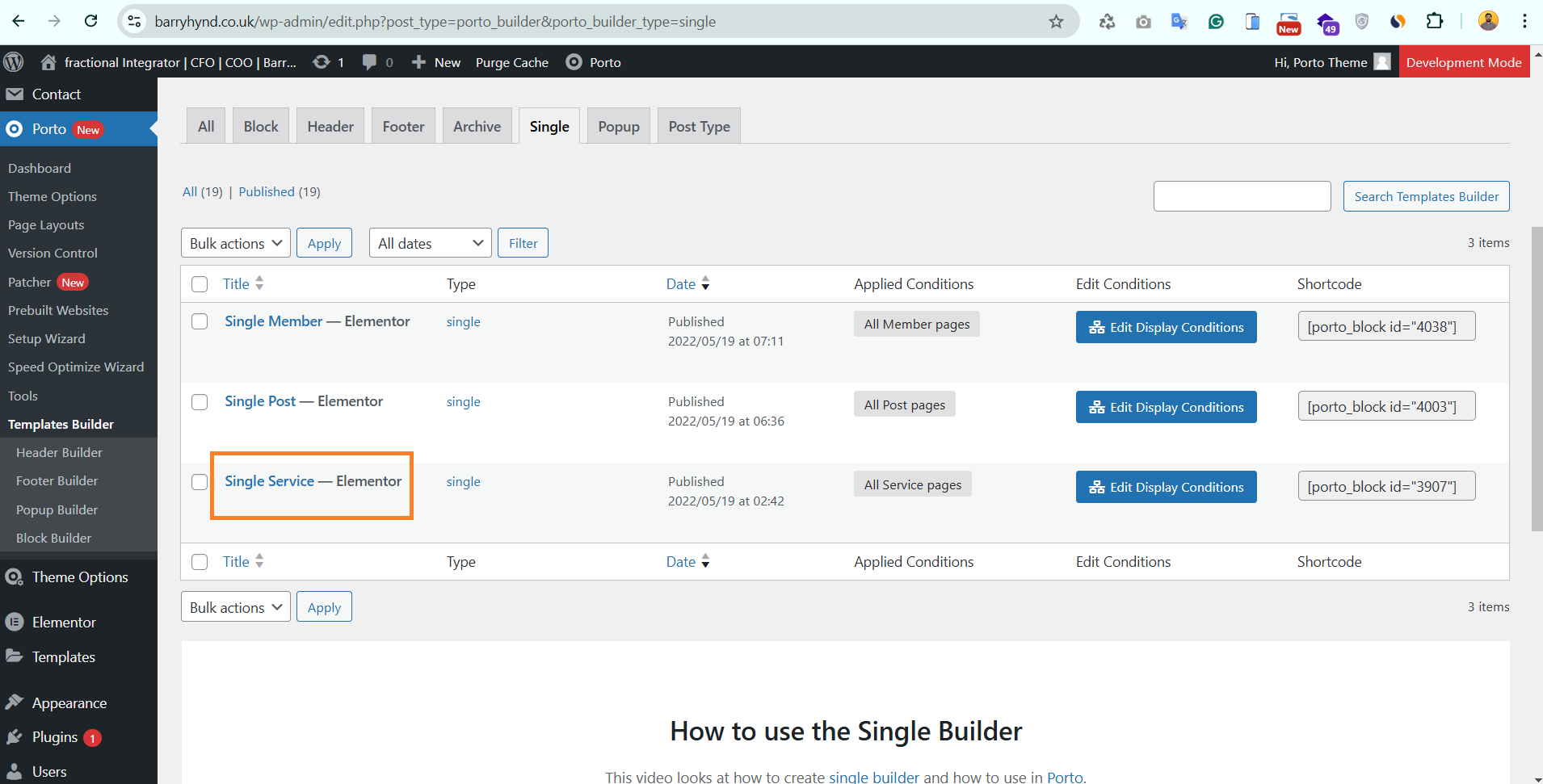Click the templates search input field

(1242, 196)
